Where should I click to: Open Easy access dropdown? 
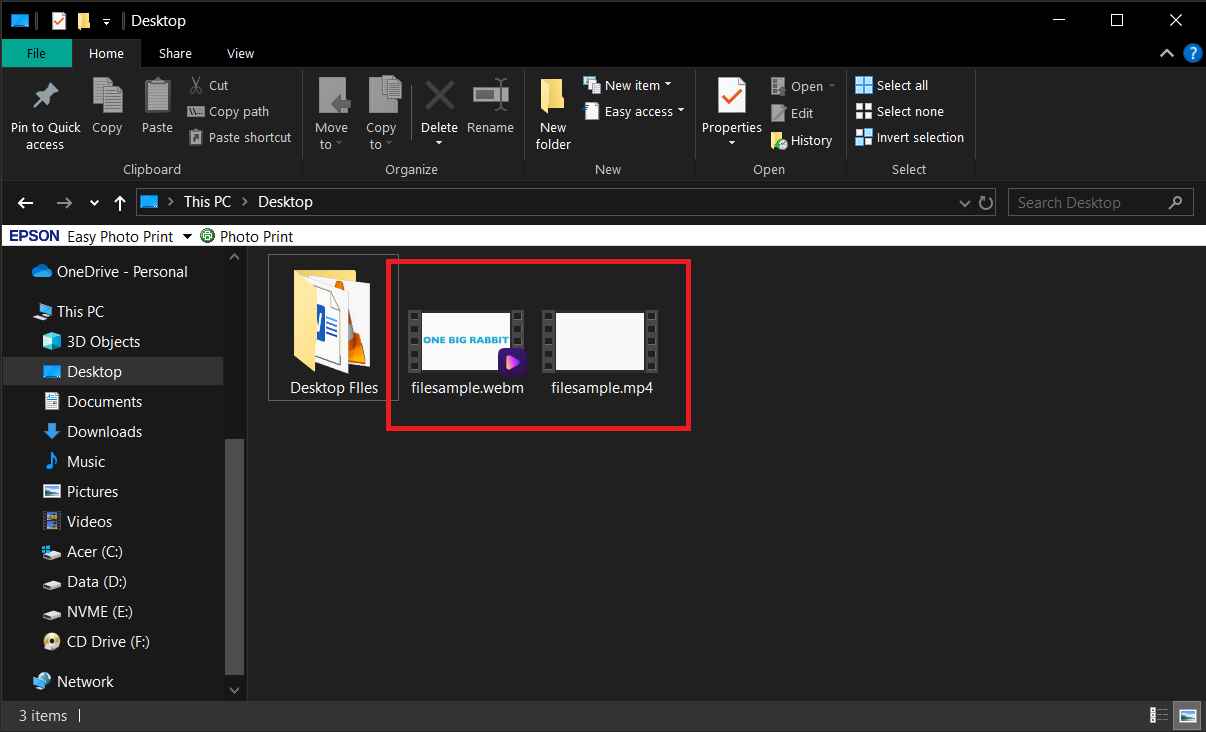click(634, 112)
